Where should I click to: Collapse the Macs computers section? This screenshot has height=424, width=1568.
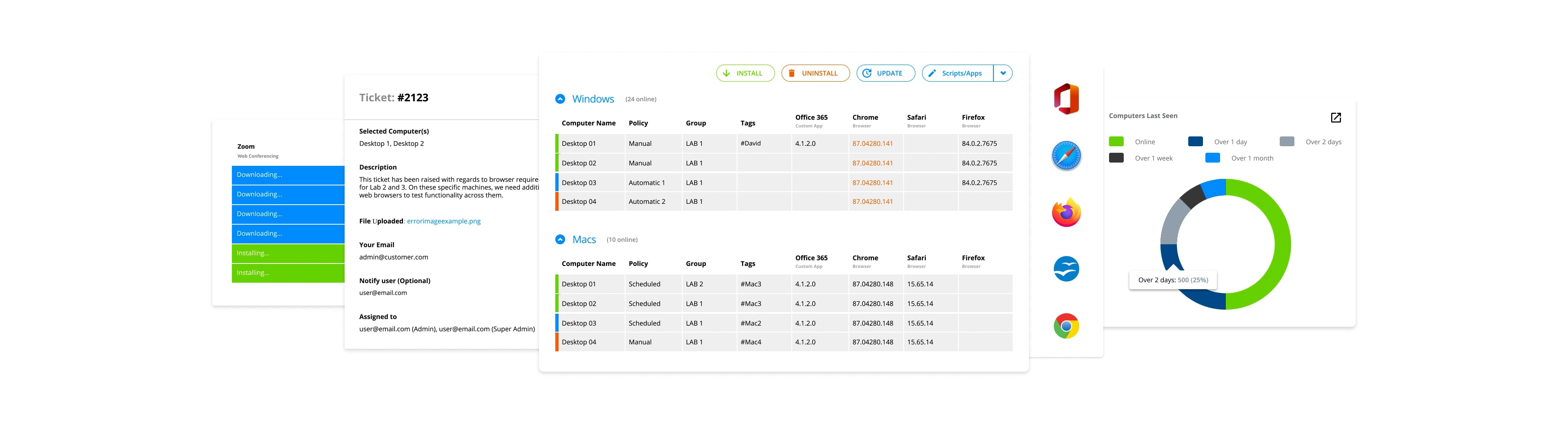tap(560, 239)
